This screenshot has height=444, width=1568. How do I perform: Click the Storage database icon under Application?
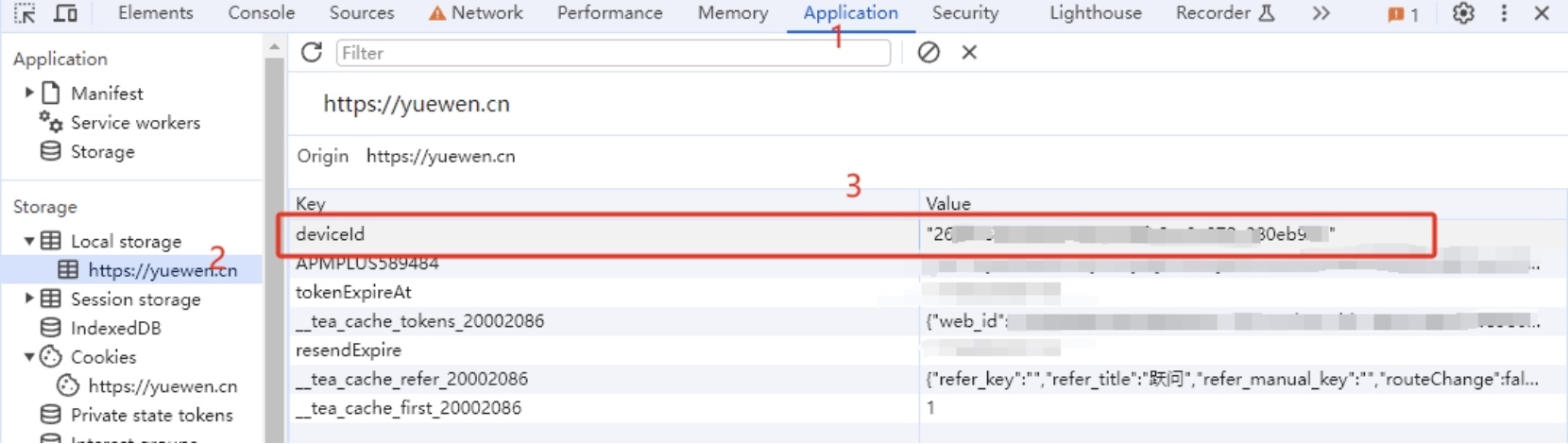pyautogui.click(x=51, y=151)
